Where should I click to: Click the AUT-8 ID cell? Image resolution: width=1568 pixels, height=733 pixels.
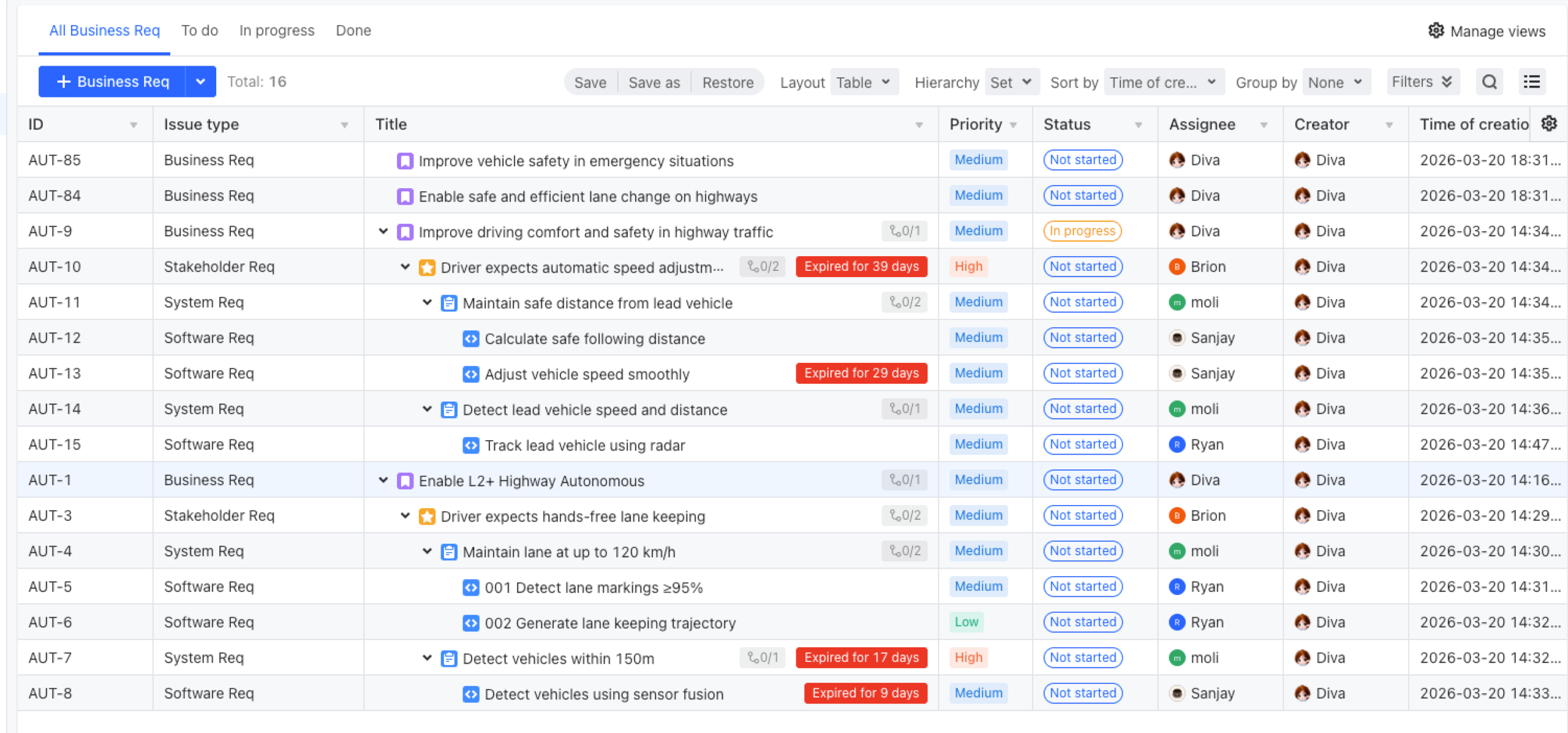coord(85,693)
